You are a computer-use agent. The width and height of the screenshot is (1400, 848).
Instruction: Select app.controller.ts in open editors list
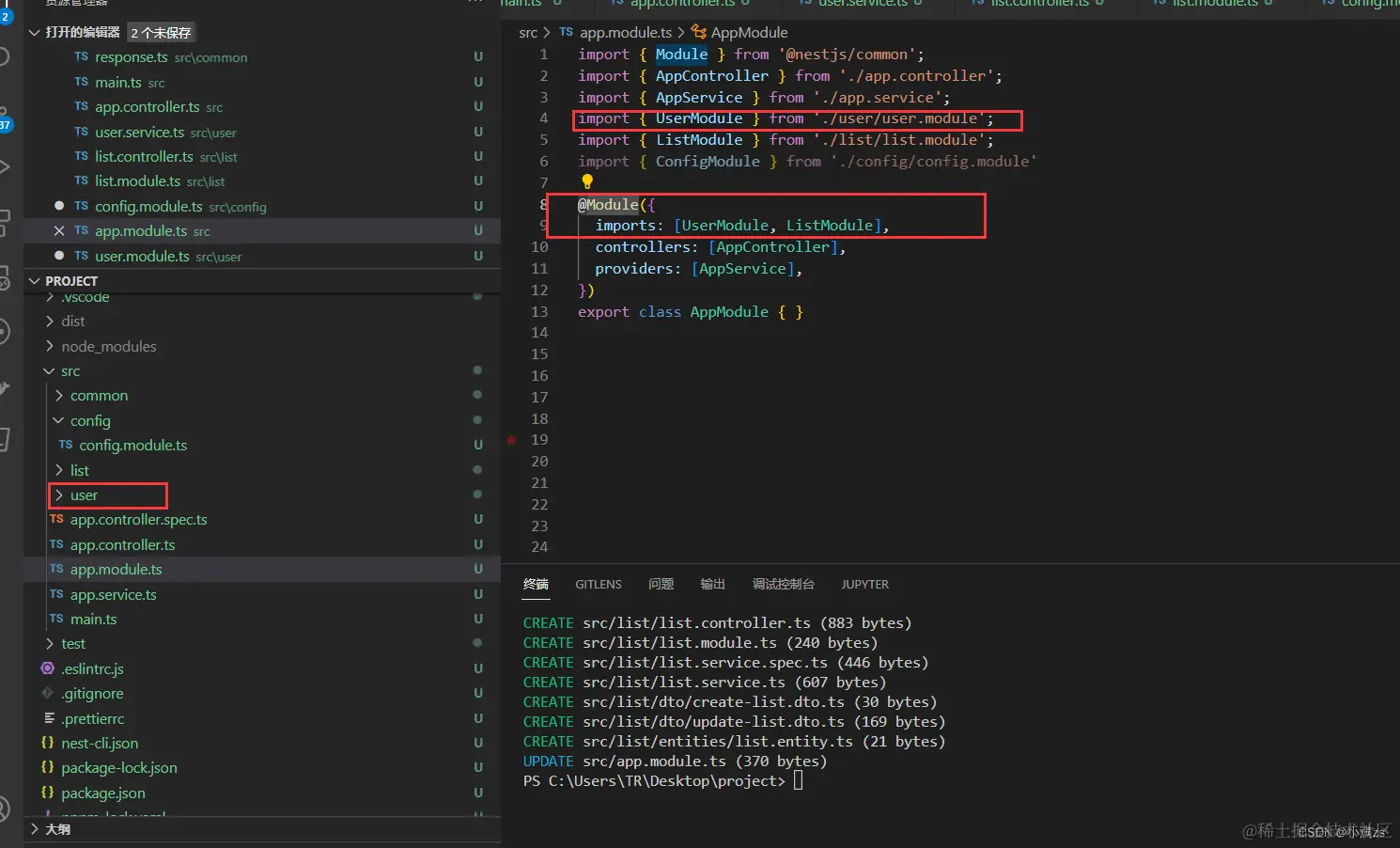[261, 107]
